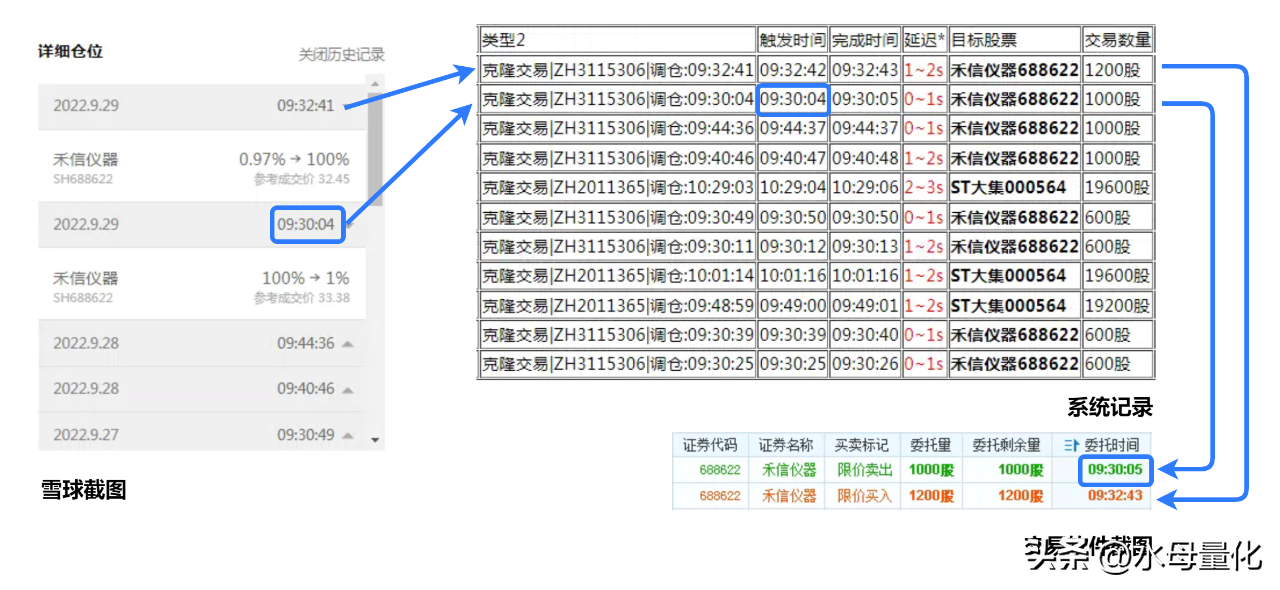Click the 目标股票 column header
Screen dimensions: 1280x590
(1014, 40)
